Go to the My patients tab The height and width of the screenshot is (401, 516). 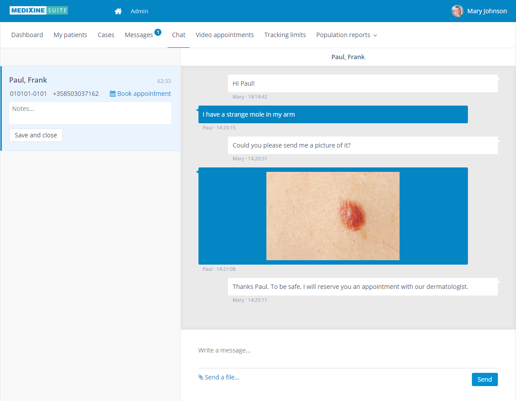(x=70, y=35)
